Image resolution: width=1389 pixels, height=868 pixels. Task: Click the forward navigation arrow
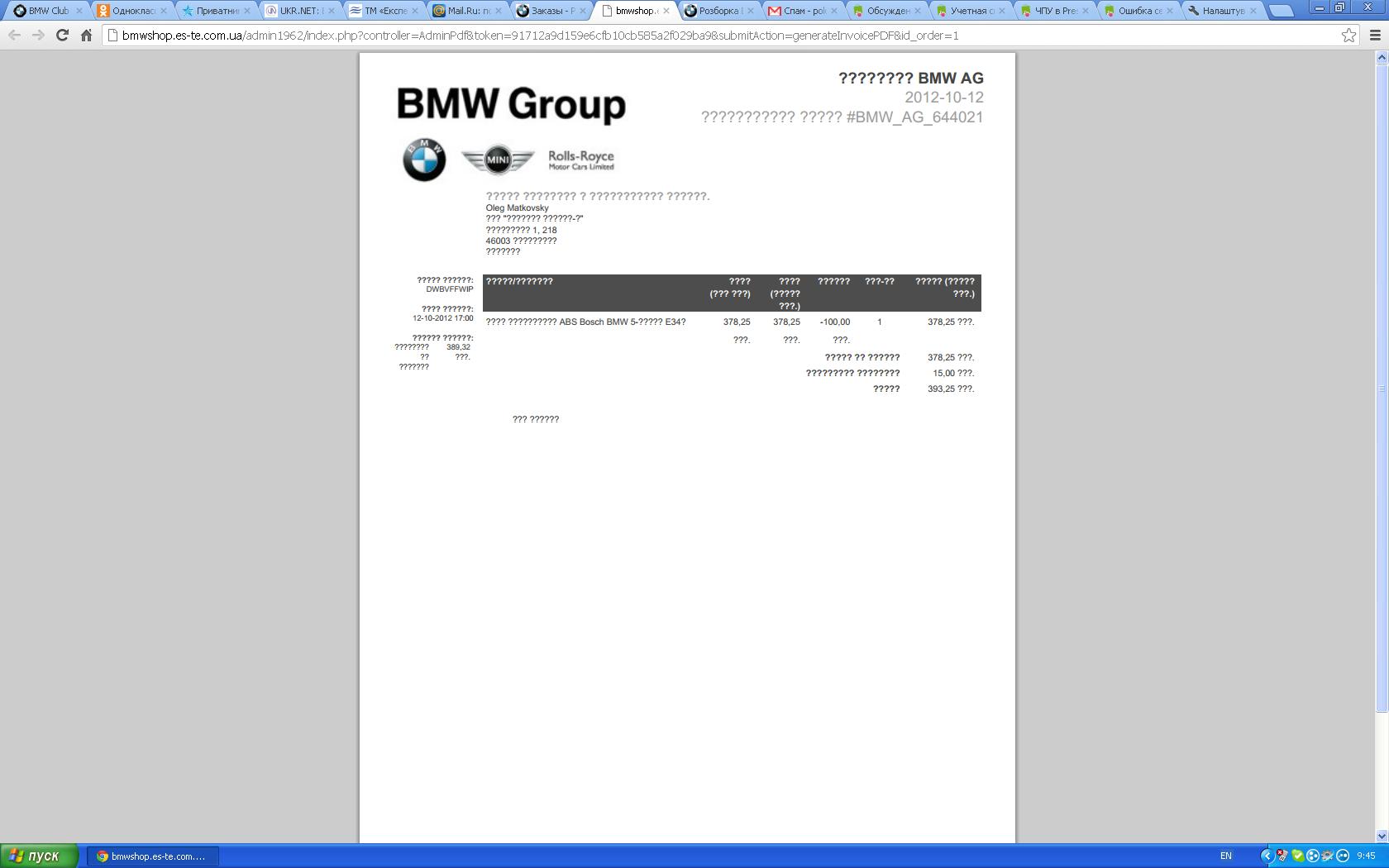click(x=38, y=36)
